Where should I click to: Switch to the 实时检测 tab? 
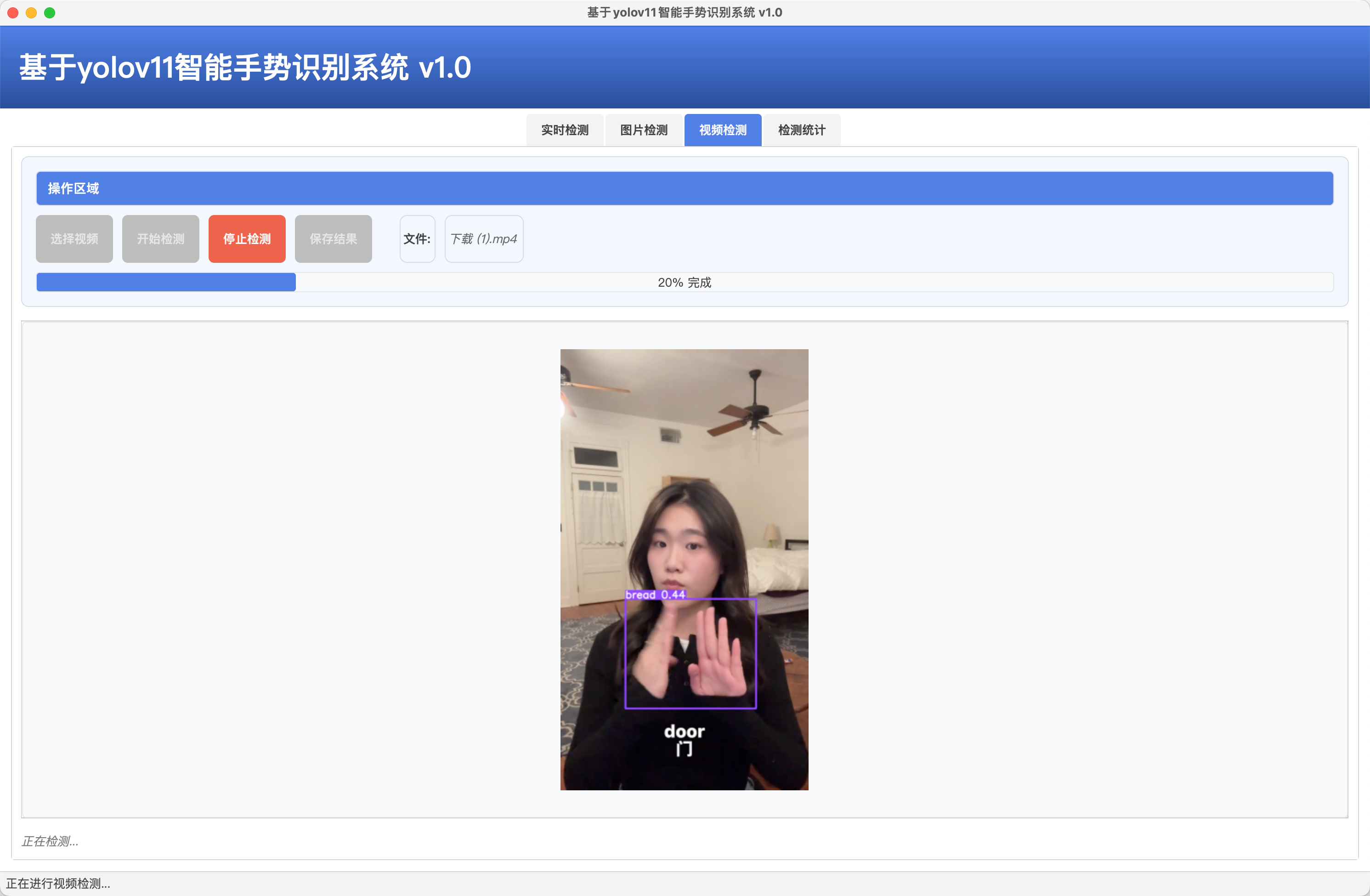[565, 130]
